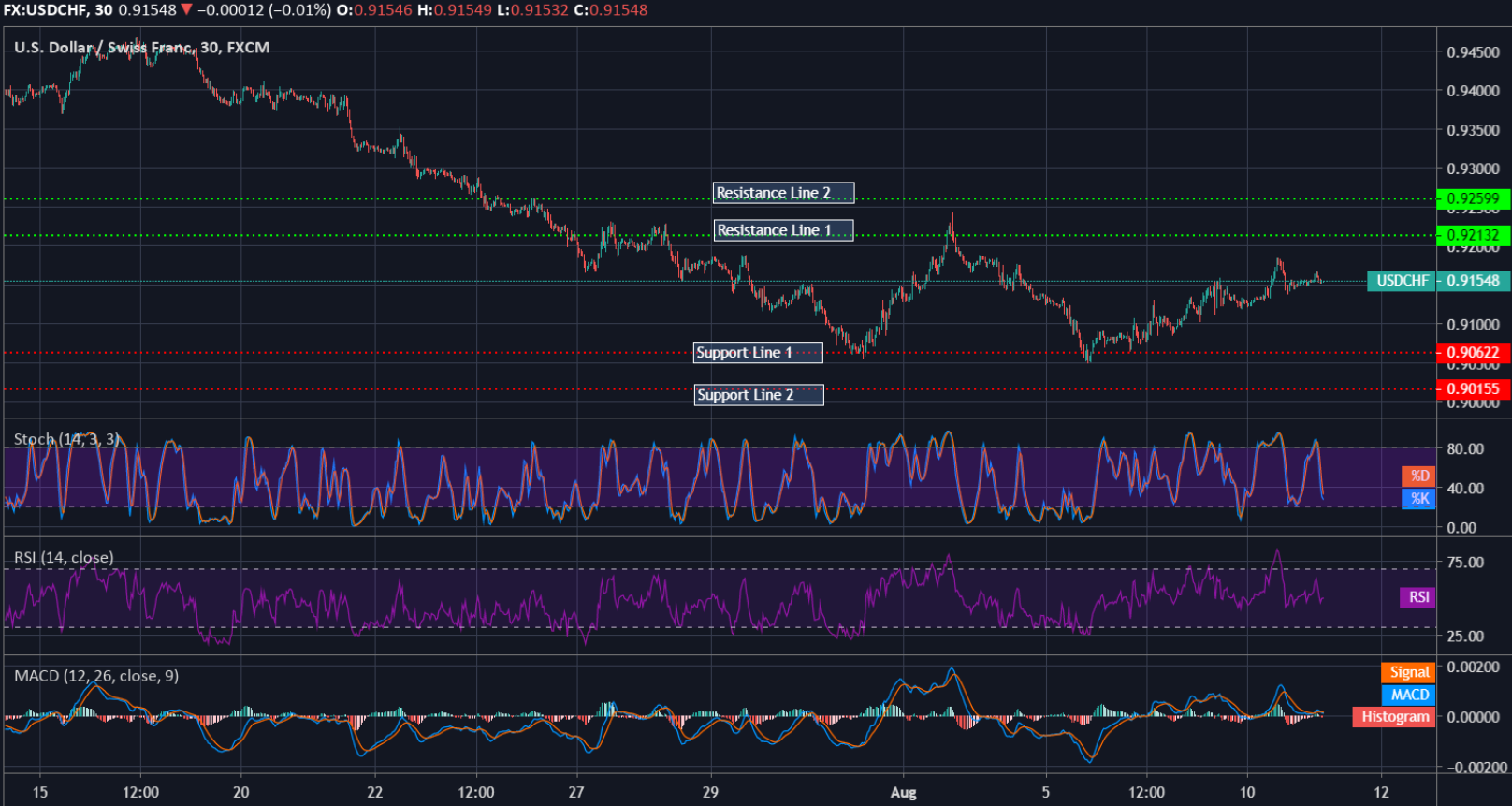Select the Support Line 1 label
The height and width of the screenshot is (806, 1512).
coord(758,353)
